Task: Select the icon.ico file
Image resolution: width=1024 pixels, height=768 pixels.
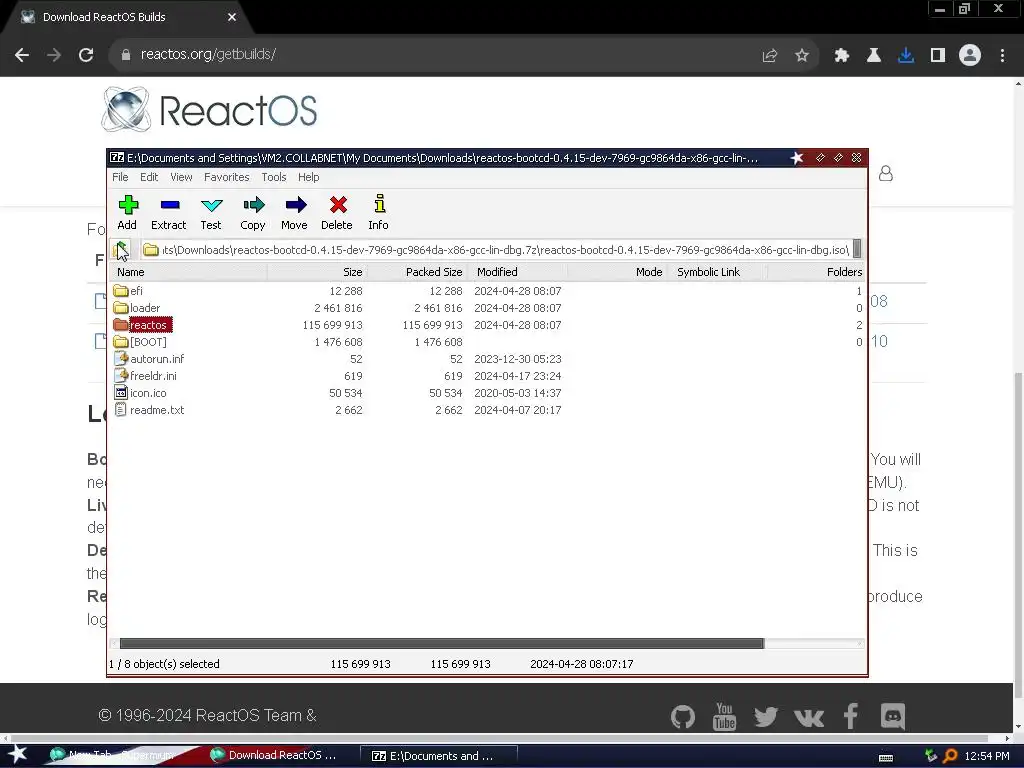Action: [140, 392]
